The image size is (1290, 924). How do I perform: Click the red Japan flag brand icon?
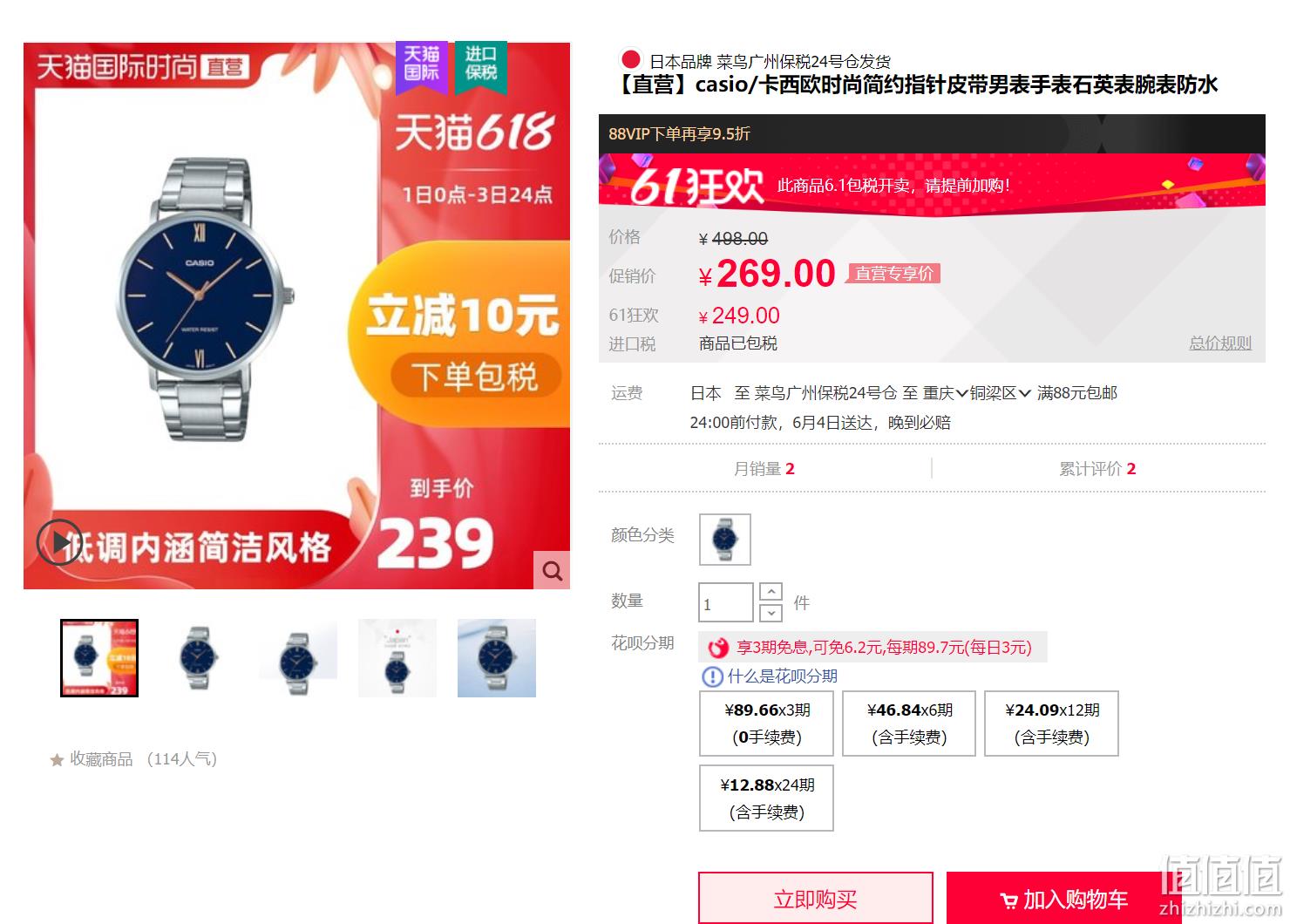(x=630, y=60)
